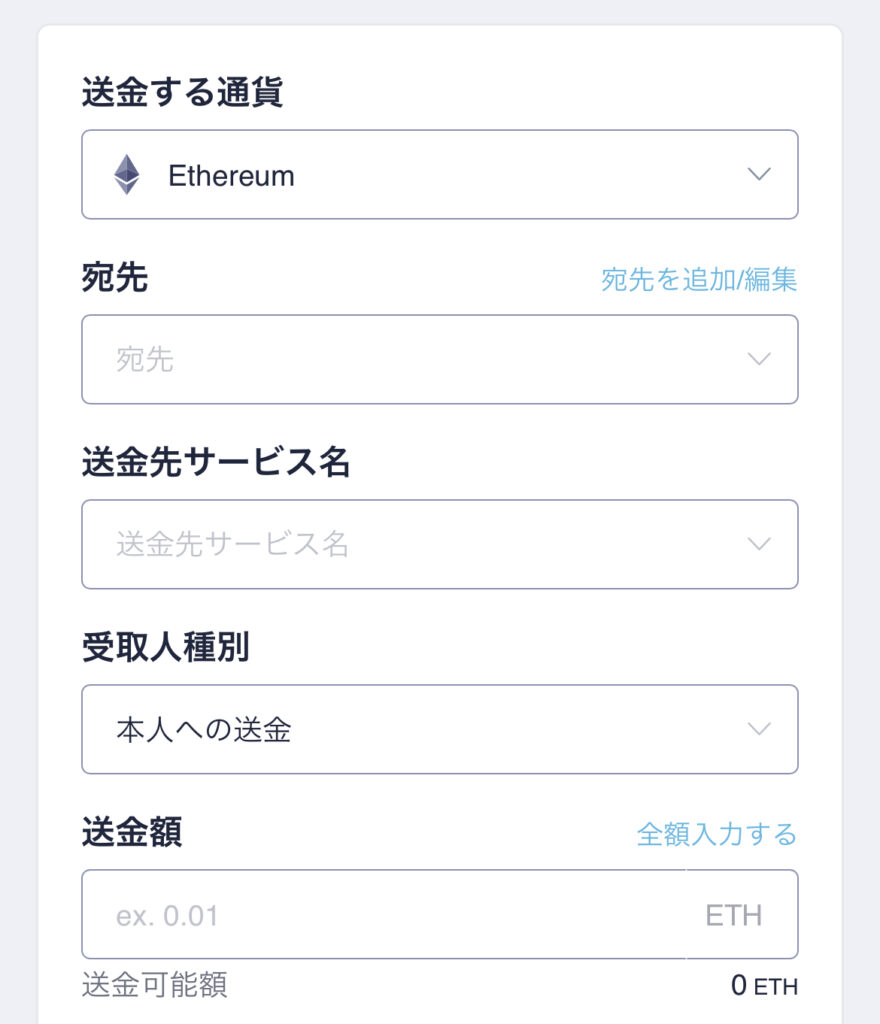
Task: Click the chevron arrow in the Ethereum currency selector
Action: [759, 174]
